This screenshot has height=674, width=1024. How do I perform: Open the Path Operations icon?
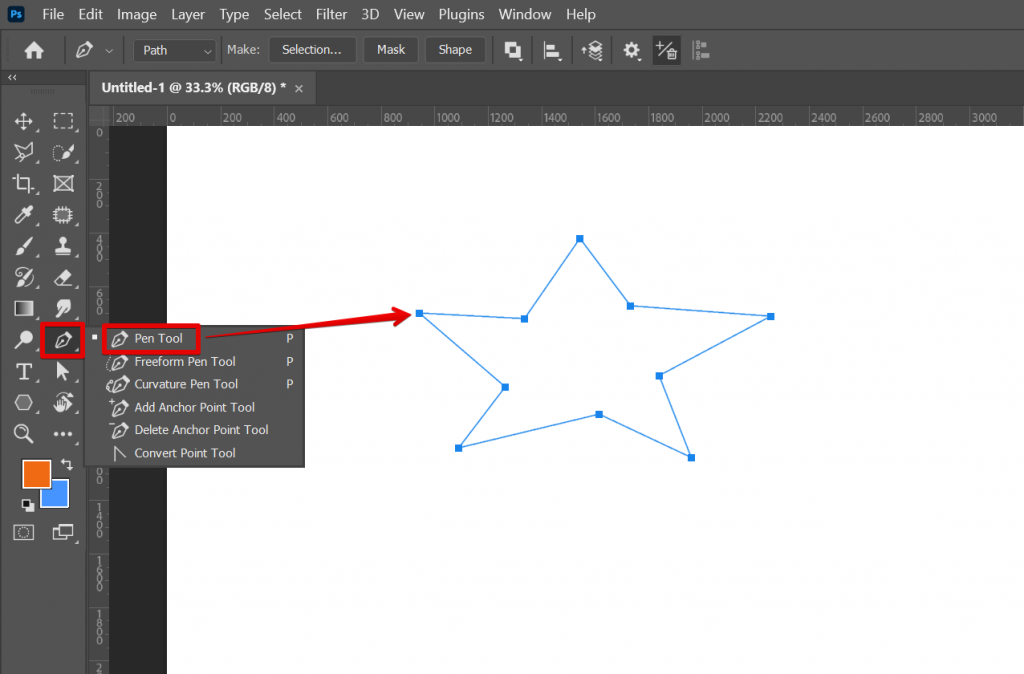tap(513, 50)
